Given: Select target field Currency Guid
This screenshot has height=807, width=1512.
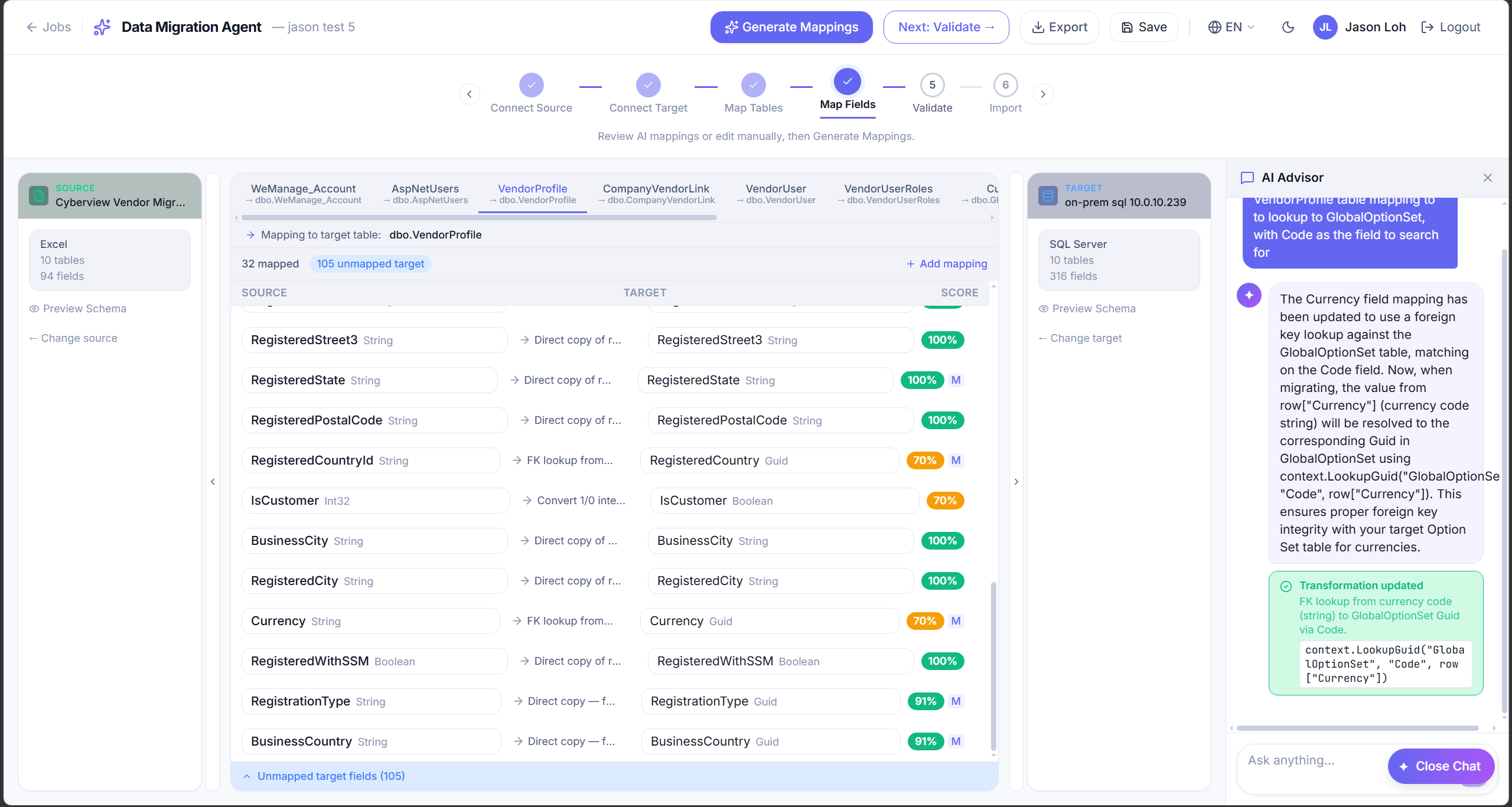Looking at the screenshot, I should pos(770,621).
